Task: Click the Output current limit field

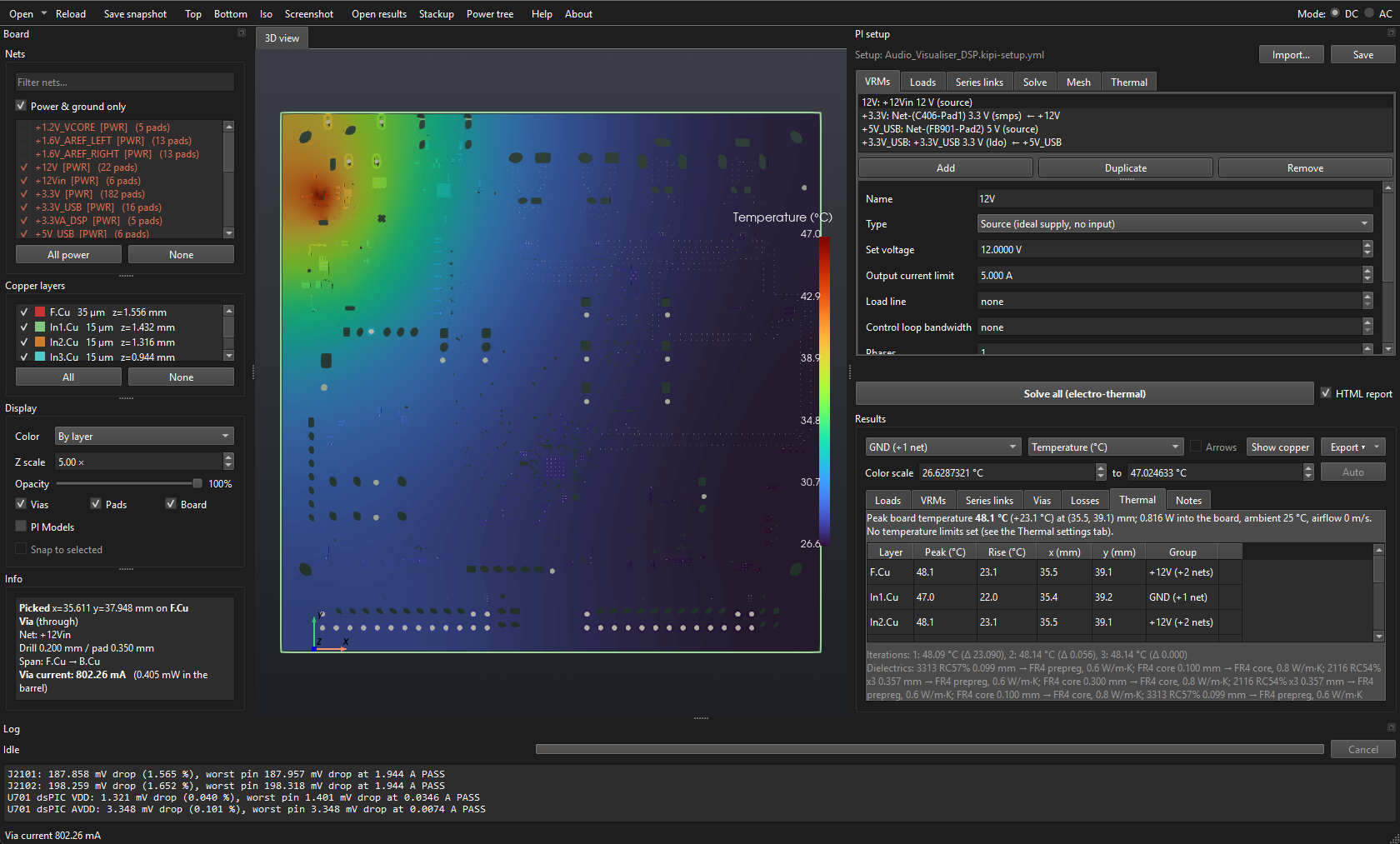Action: [x=1169, y=275]
